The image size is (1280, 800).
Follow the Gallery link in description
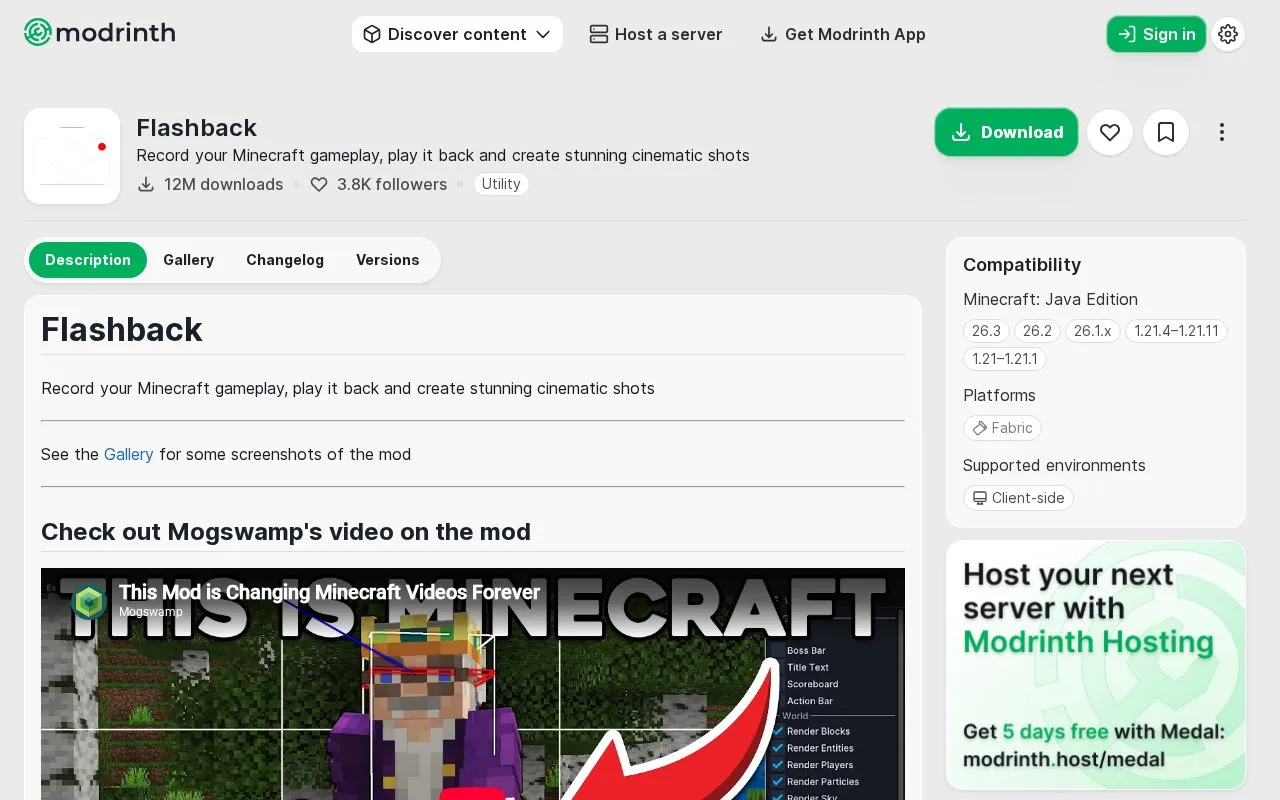tap(129, 454)
